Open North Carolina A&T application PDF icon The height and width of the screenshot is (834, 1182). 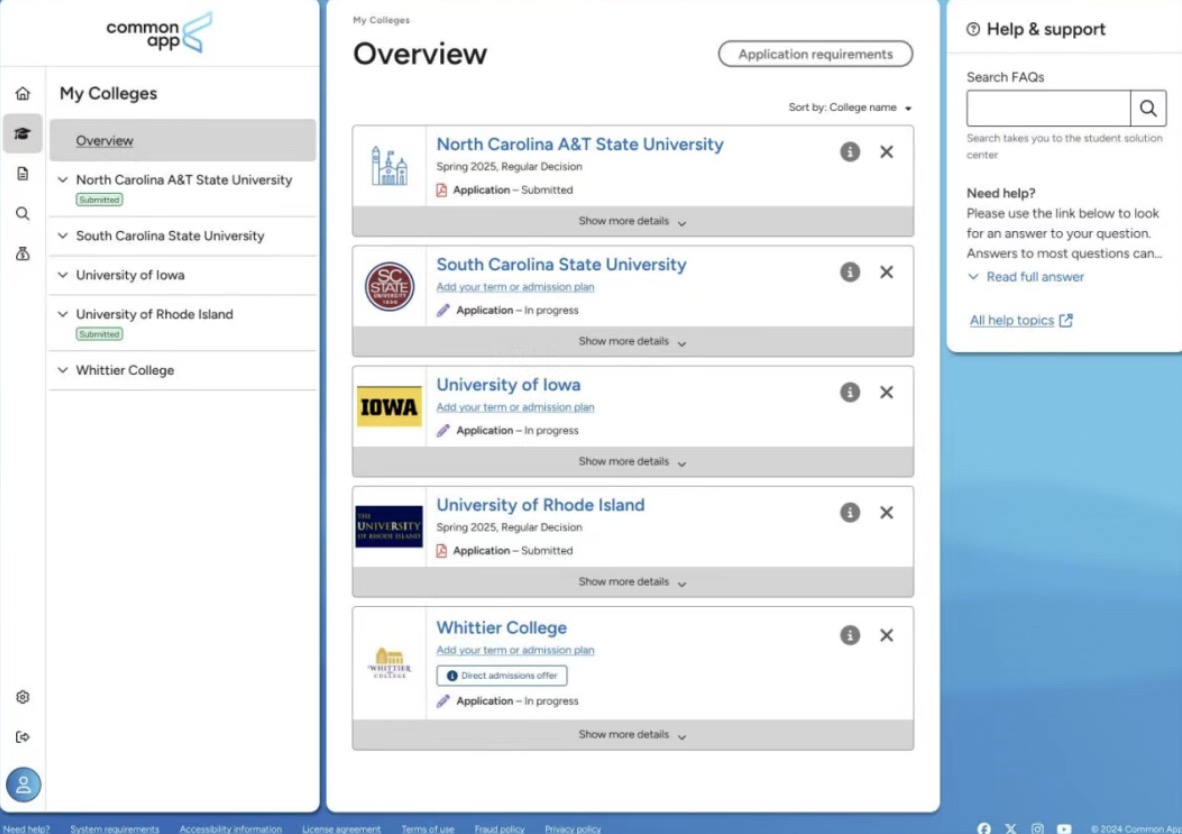(x=442, y=190)
